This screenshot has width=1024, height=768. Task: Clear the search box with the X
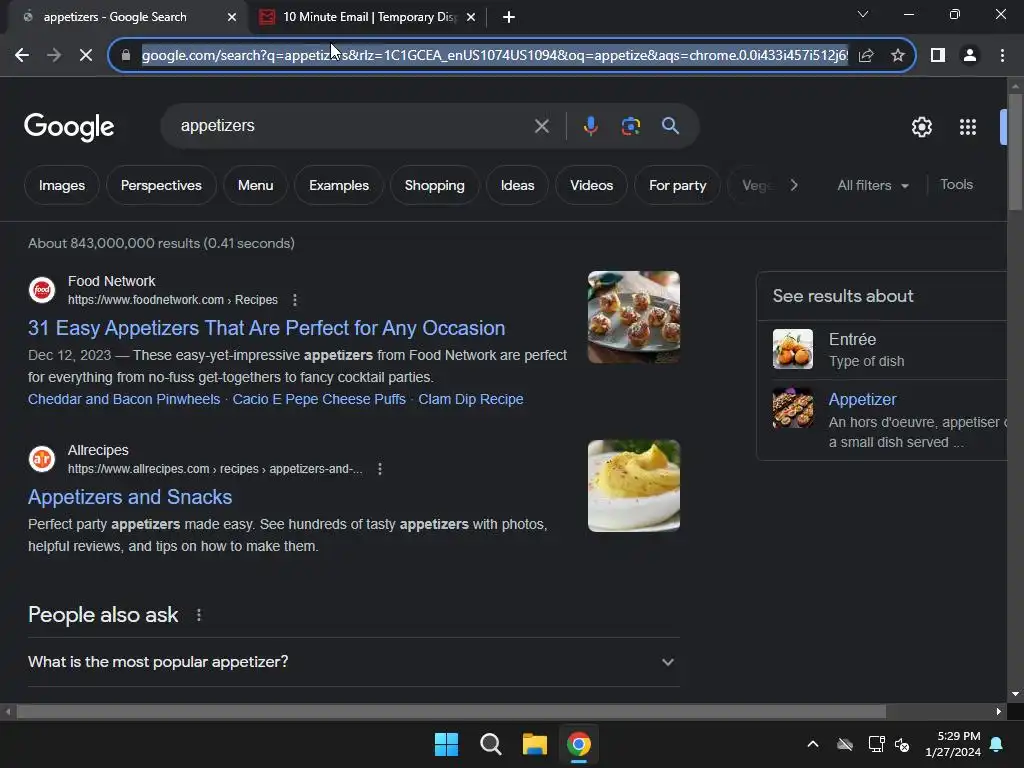point(541,126)
